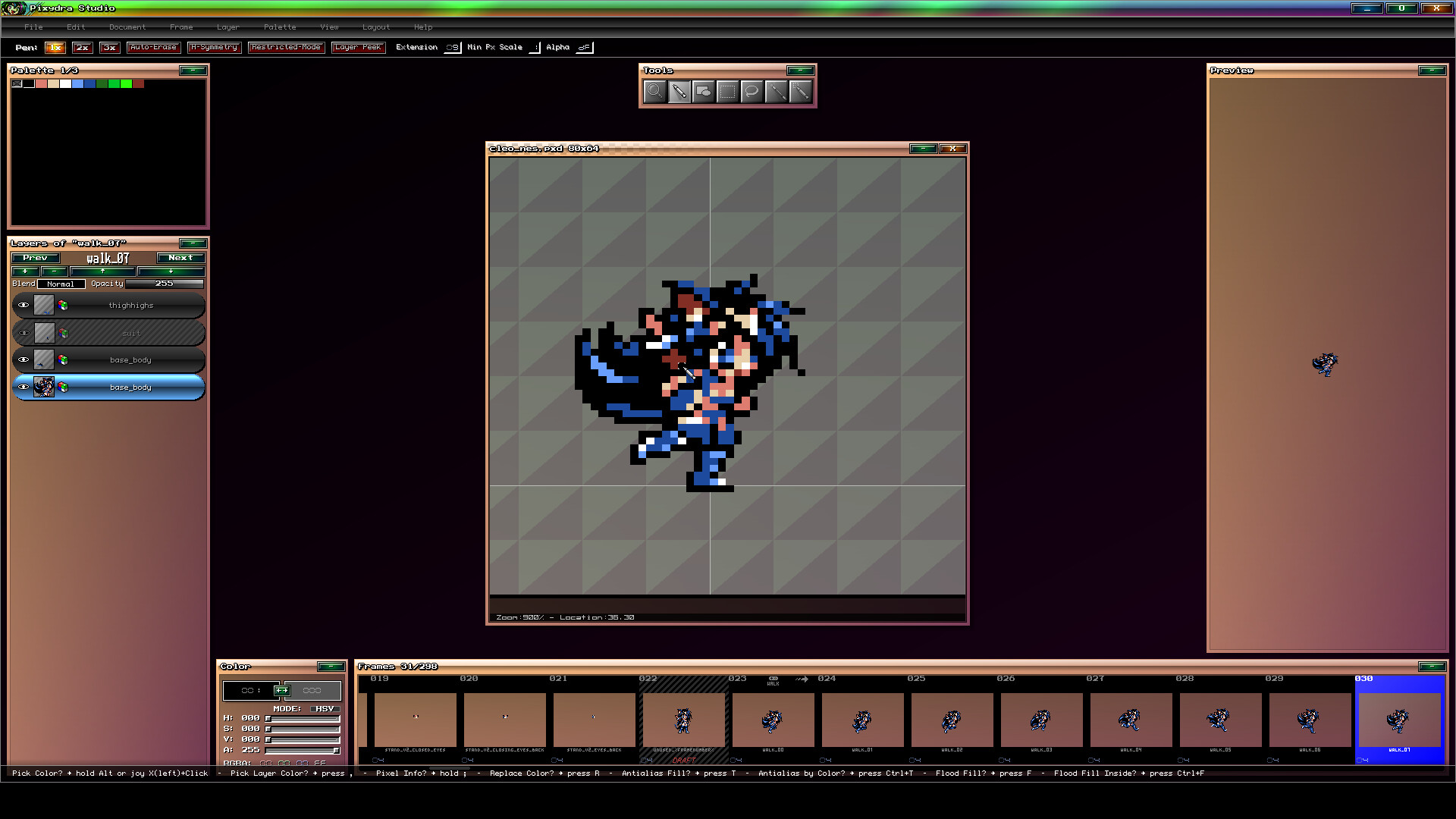The image size is (1456, 819).
Task: Click the Hue slider in Color panel
Action: [x=302, y=718]
